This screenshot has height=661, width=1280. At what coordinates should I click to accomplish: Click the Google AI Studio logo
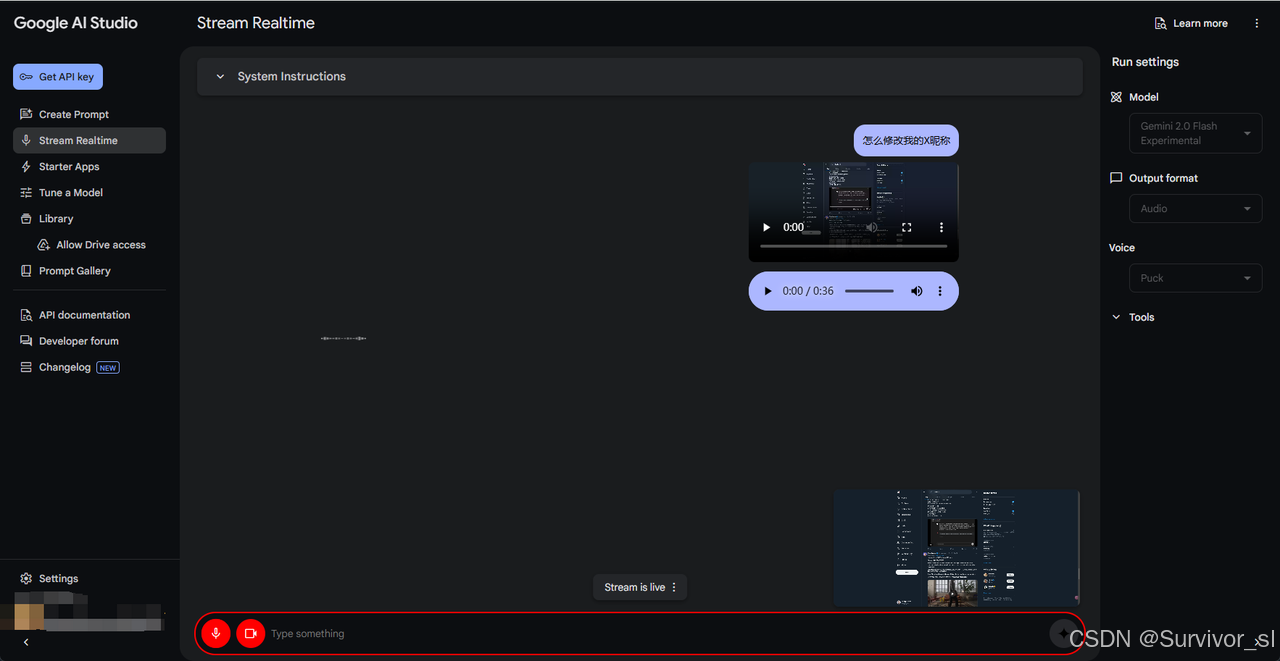click(76, 23)
